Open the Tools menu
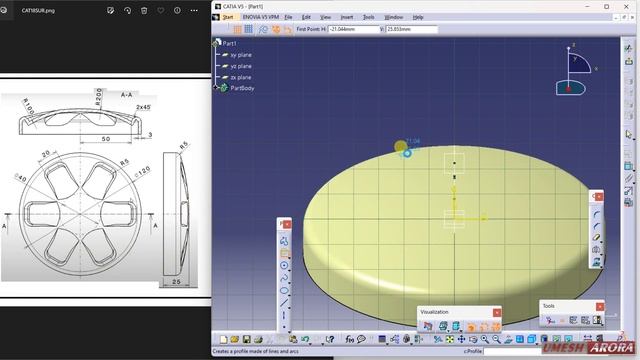Viewport: 640px width, 360px height. click(x=368, y=17)
